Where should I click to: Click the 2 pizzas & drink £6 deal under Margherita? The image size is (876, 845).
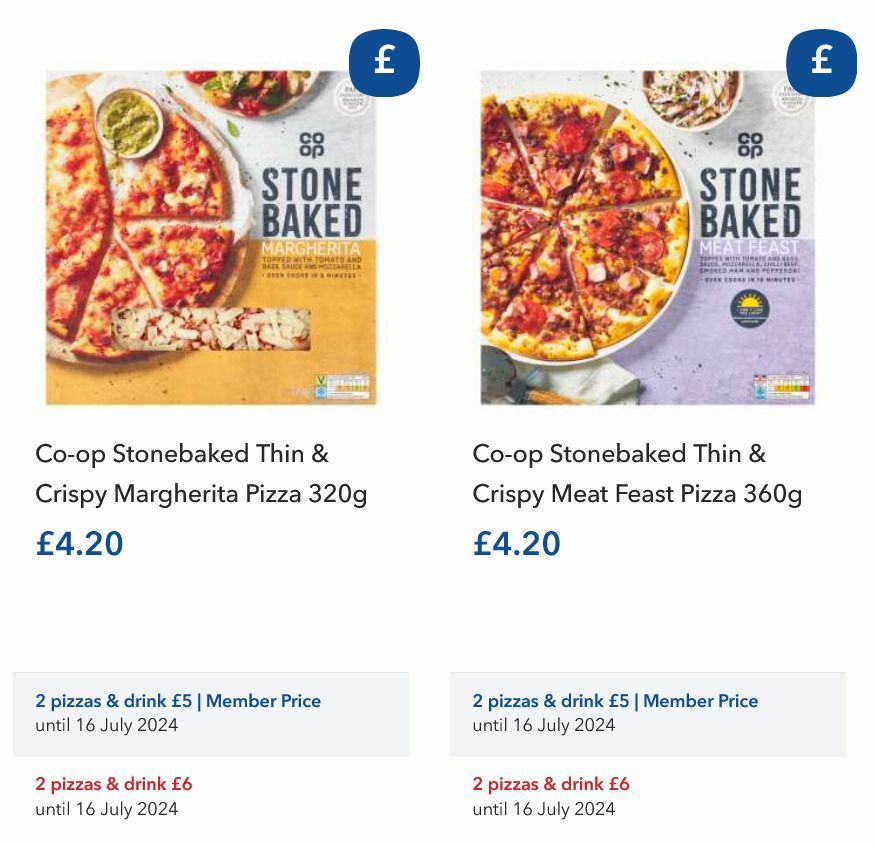[112, 784]
